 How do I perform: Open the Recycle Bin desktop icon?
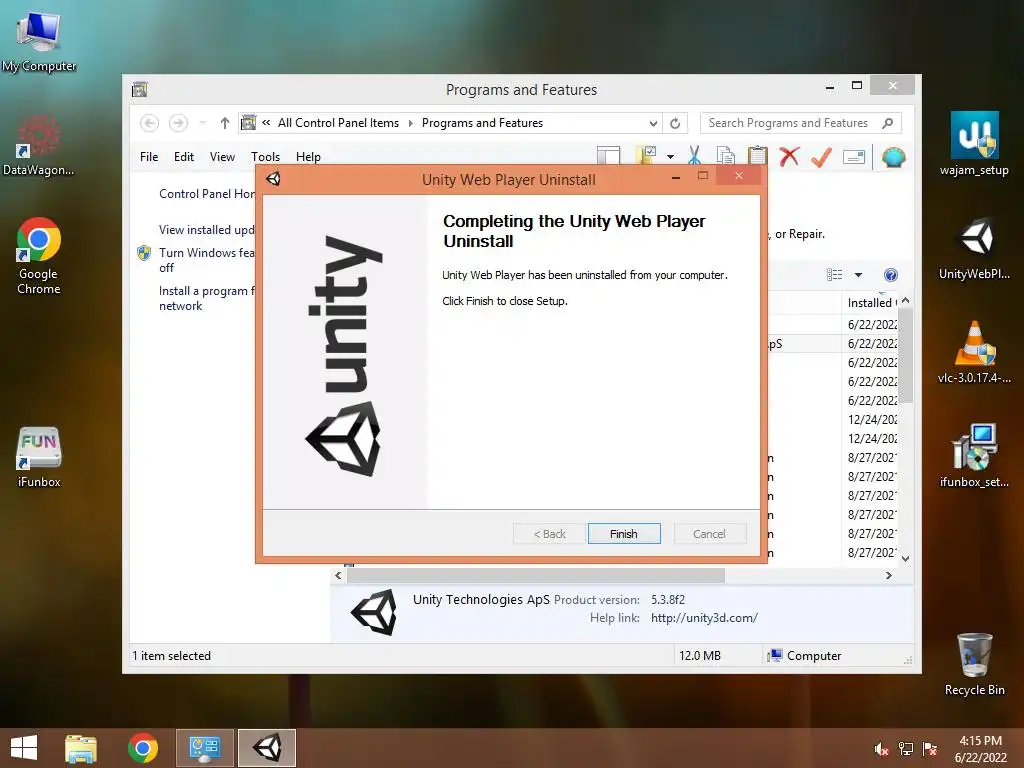tap(974, 664)
